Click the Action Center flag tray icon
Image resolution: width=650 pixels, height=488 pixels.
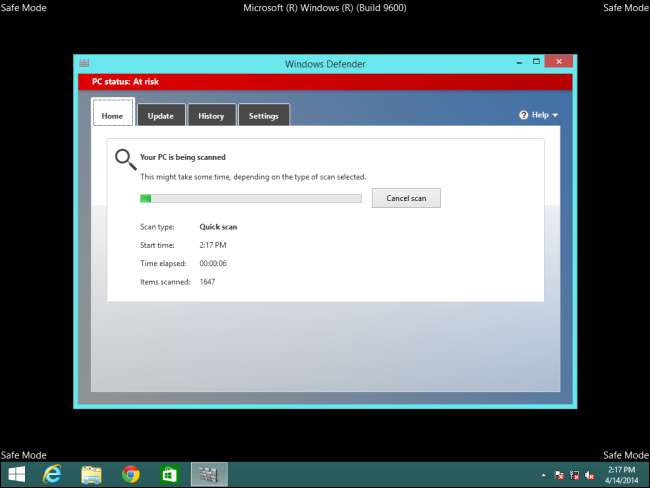pos(559,475)
